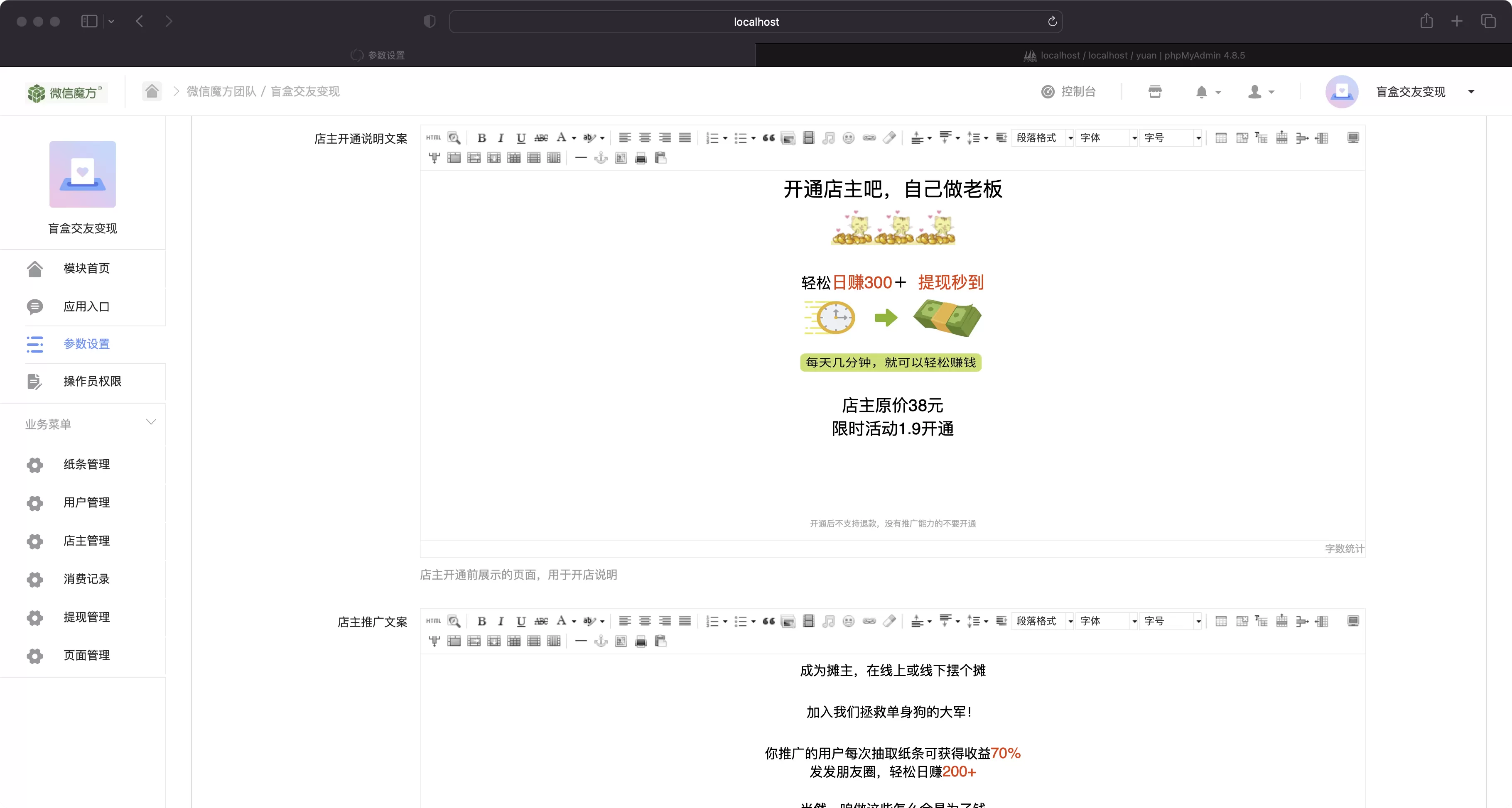The width and height of the screenshot is (1512, 808).
Task: Click fullscreen monitor icon in 店主开通说明文案 editor
Action: pyautogui.click(x=1353, y=138)
